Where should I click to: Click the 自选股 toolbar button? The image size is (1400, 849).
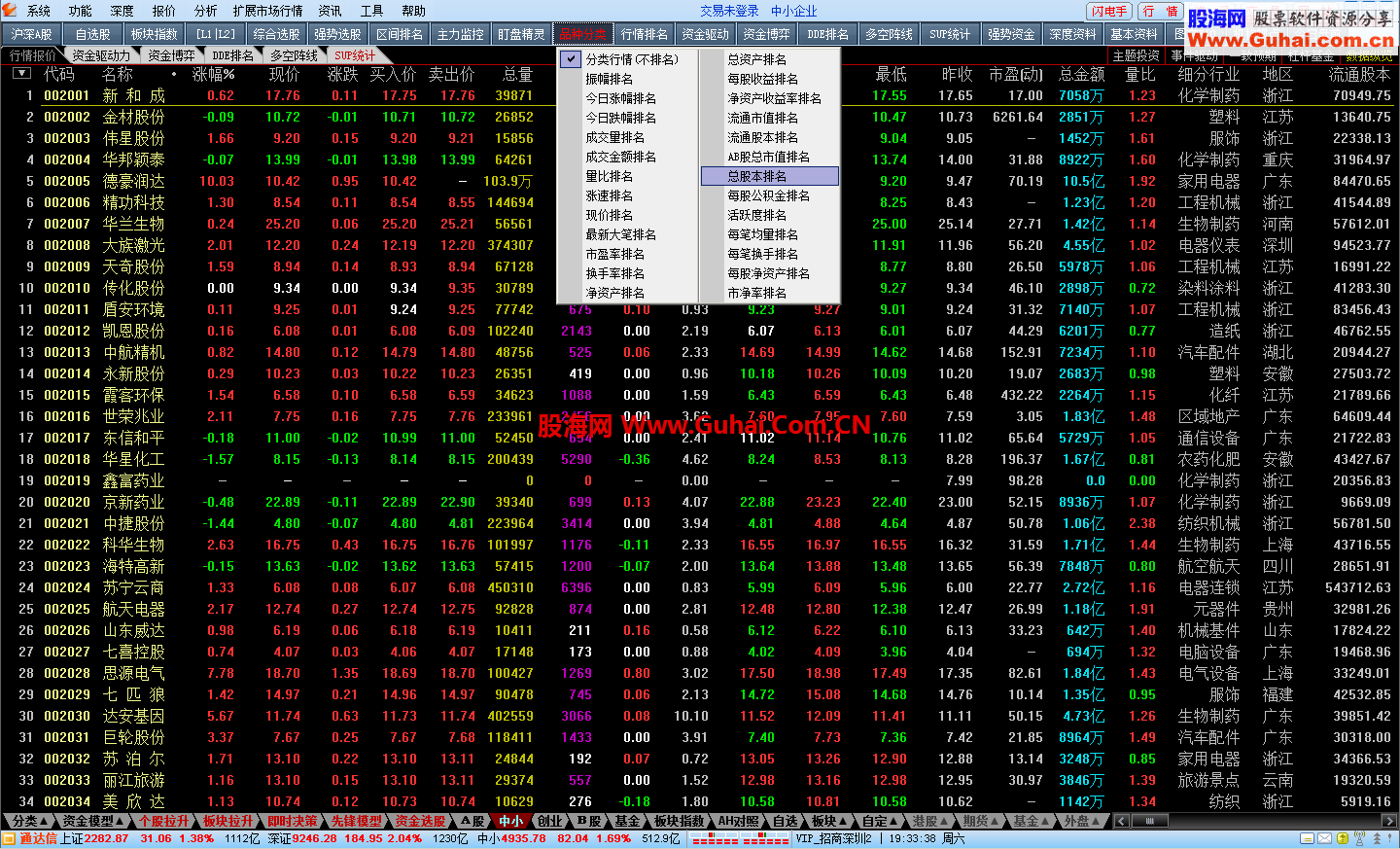point(93,34)
